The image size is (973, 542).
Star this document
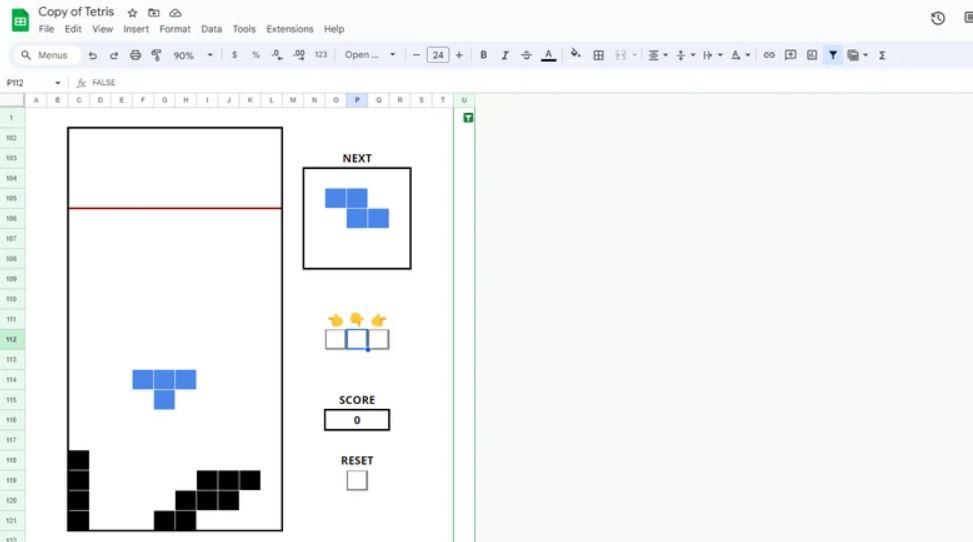132,13
